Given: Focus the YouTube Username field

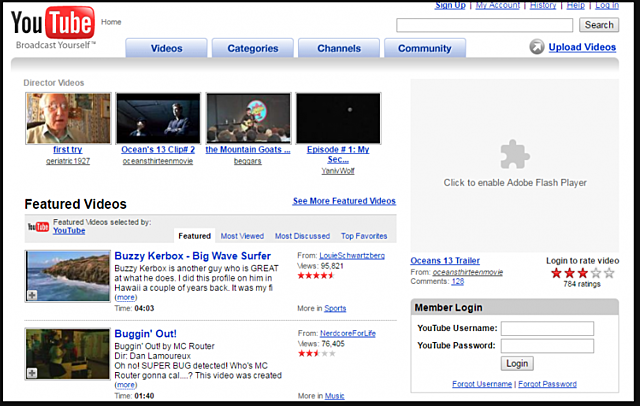Looking at the screenshot, I should pyautogui.click(x=547, y=328).
